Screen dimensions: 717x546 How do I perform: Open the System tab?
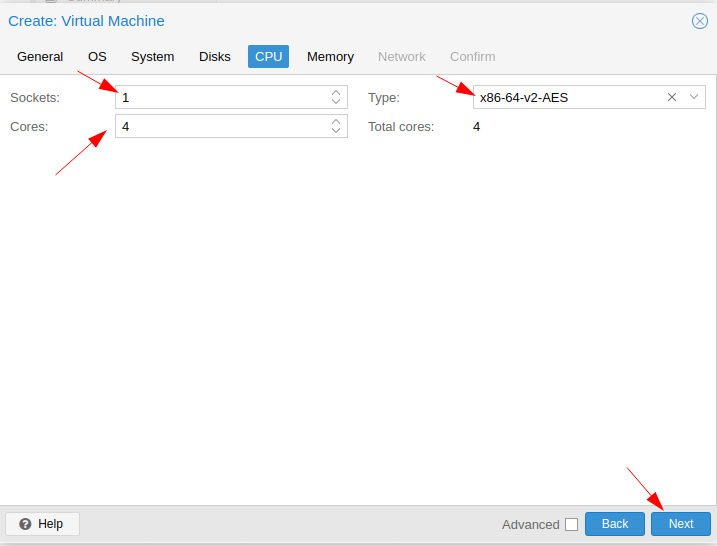tap(152, 57)
